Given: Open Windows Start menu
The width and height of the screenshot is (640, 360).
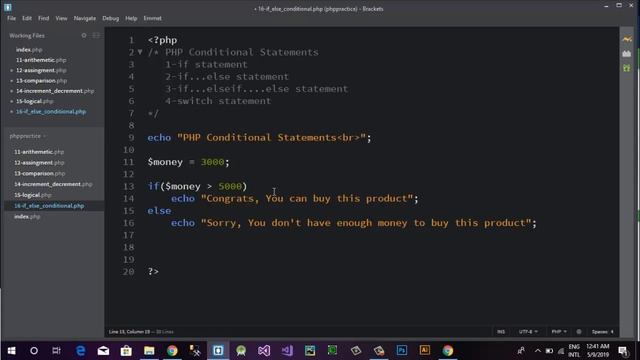Looking at the screenshot, I should (x=11, y=351).
